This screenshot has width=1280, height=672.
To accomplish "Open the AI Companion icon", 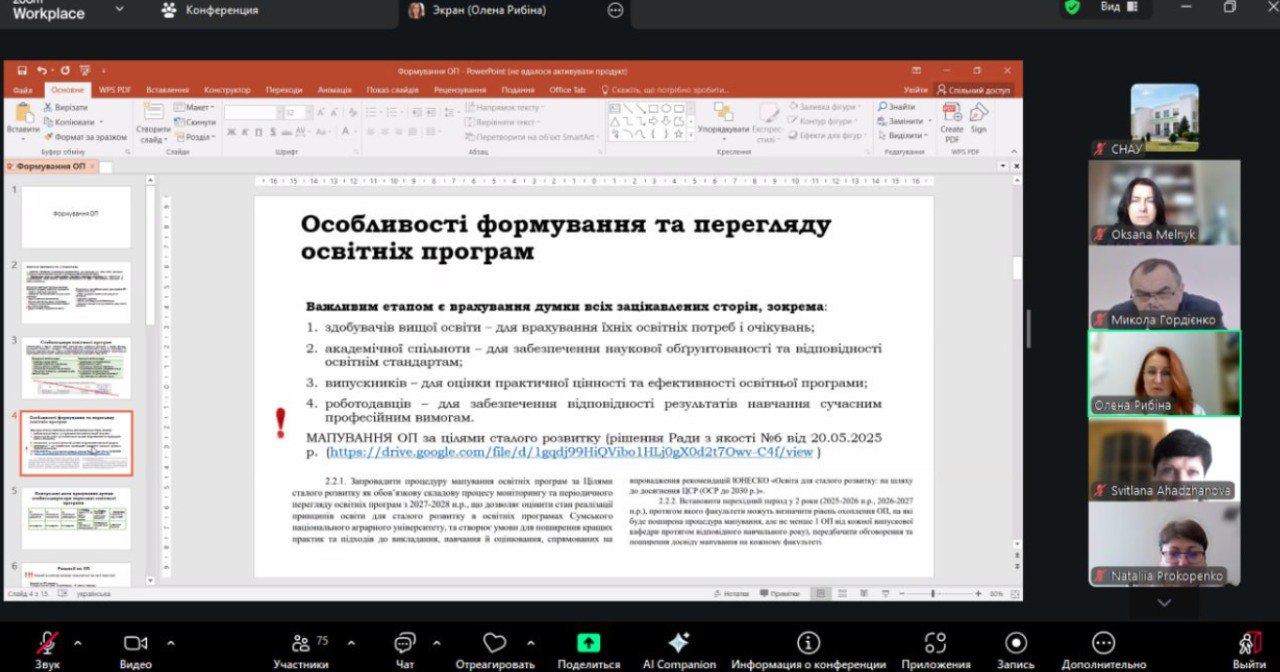I will click(x=679, y=643).
